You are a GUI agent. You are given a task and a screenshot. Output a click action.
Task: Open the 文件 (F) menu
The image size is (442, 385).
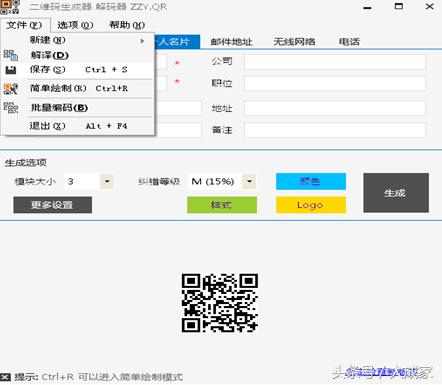point(24,25)
